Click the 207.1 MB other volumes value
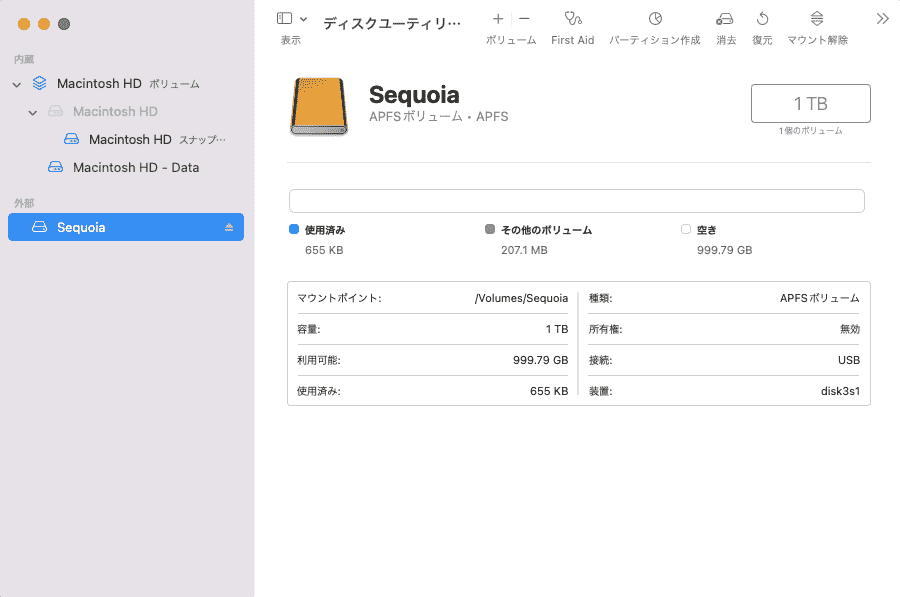 (x=524, y=250)
